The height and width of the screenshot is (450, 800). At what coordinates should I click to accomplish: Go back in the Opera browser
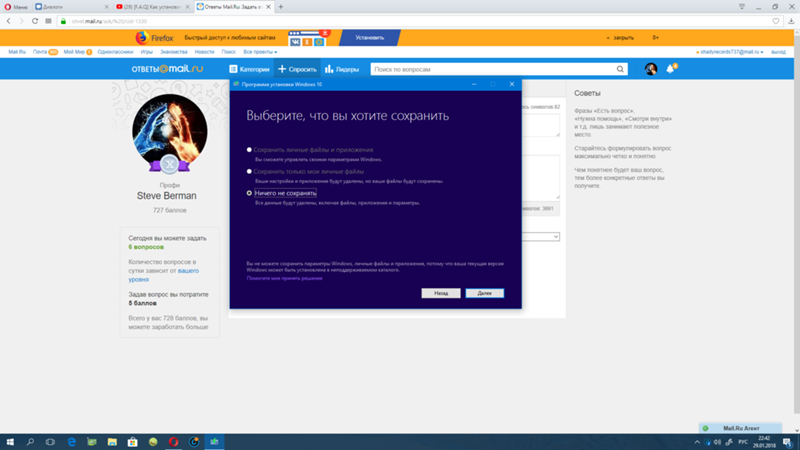tap(9, 21)
